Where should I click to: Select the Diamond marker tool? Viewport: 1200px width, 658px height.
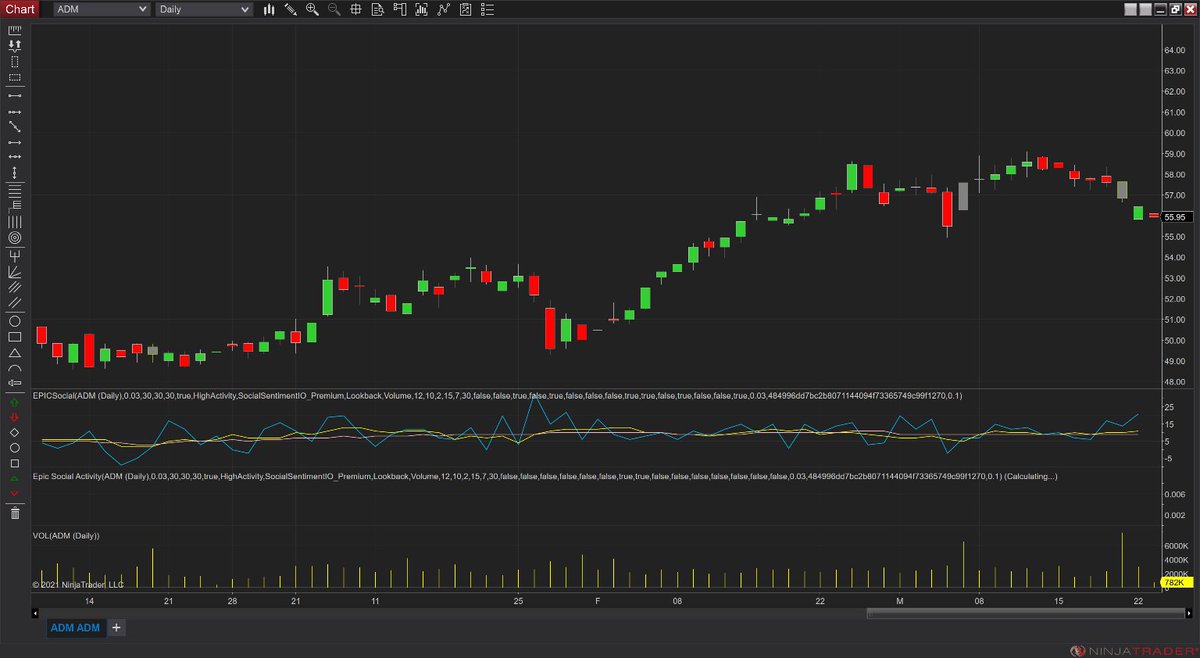point(15,433)
